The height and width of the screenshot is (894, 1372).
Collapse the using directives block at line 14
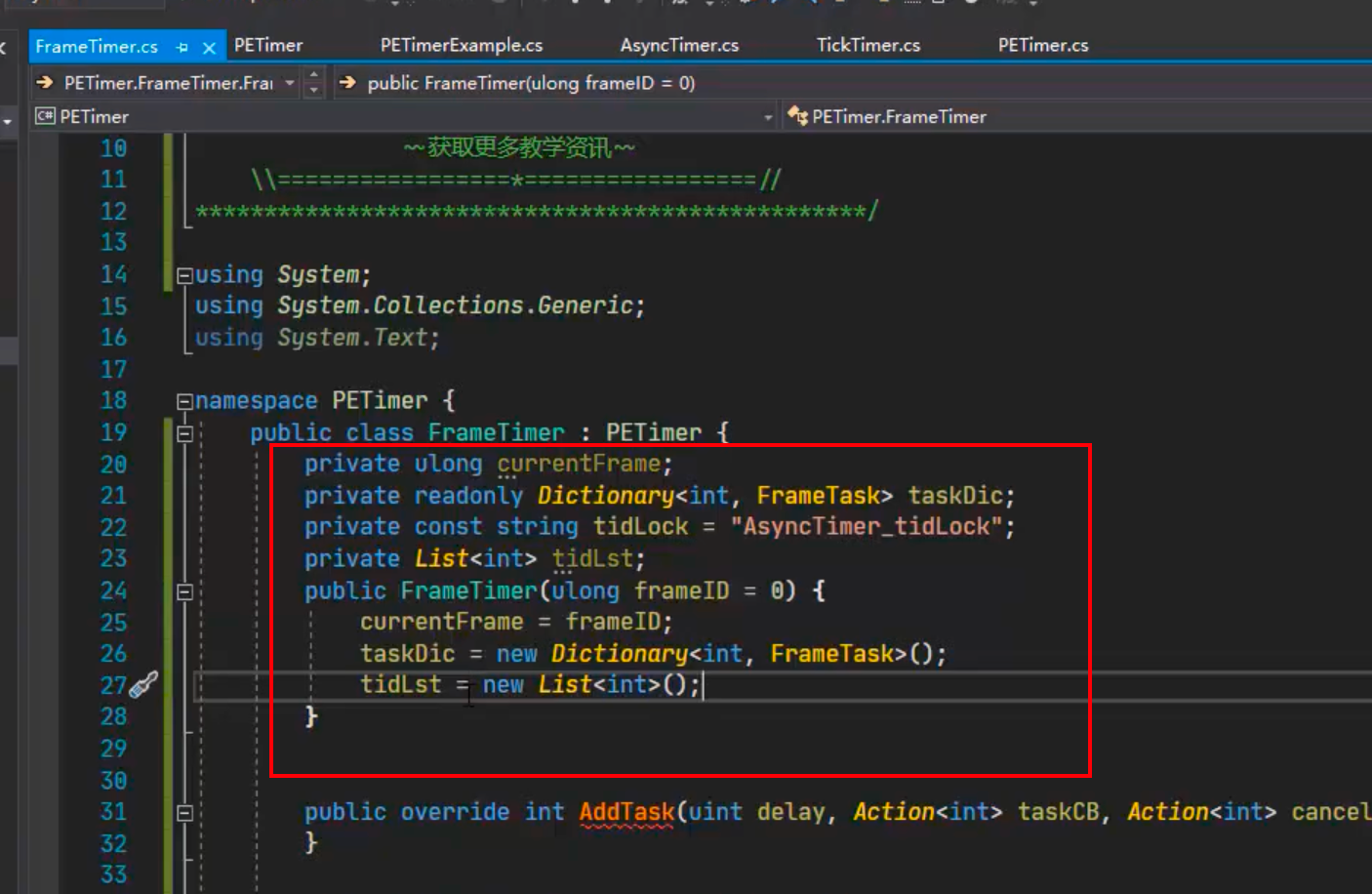[183, 276]
